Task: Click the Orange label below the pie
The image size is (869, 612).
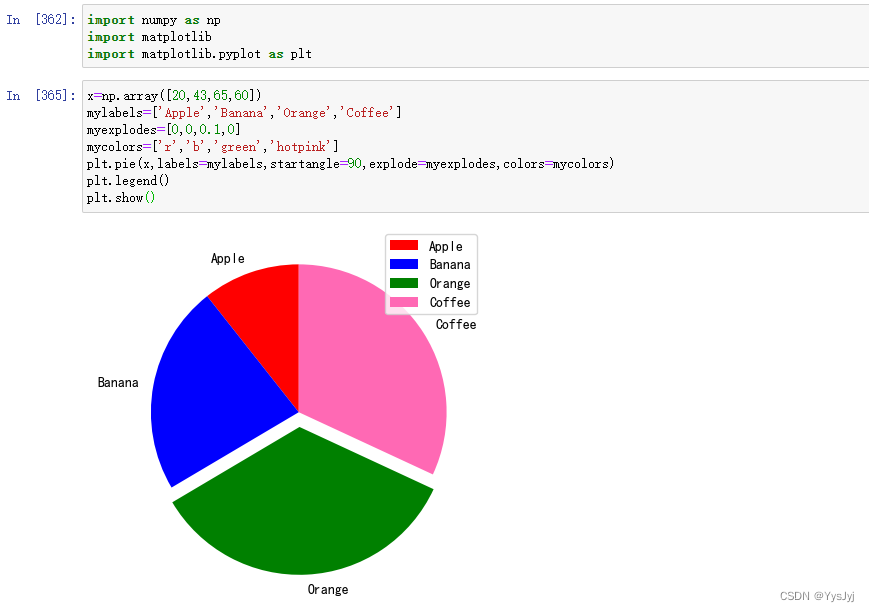Action: click(x=328, y=590)
